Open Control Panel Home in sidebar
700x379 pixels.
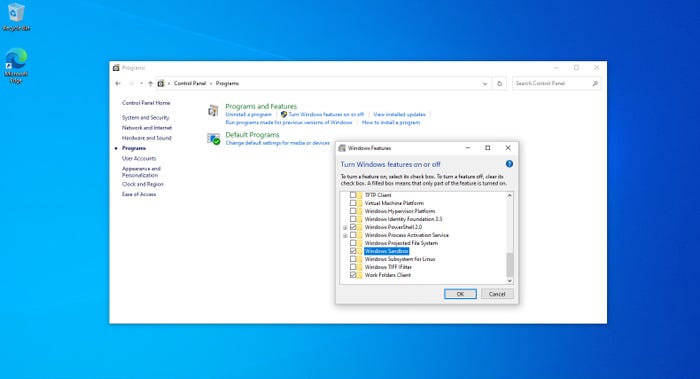point(146,103)
